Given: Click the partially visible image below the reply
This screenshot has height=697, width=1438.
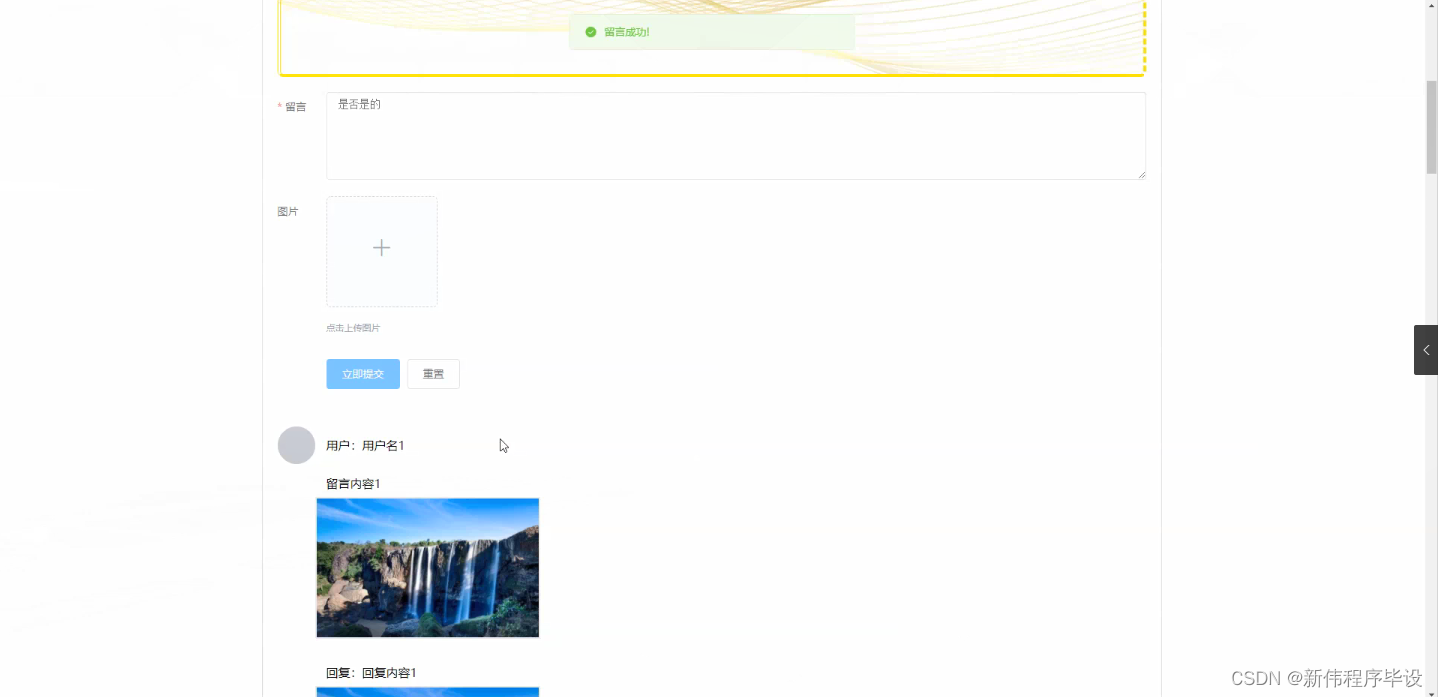Looking at the screenshot, I should [x=427, y=692].
